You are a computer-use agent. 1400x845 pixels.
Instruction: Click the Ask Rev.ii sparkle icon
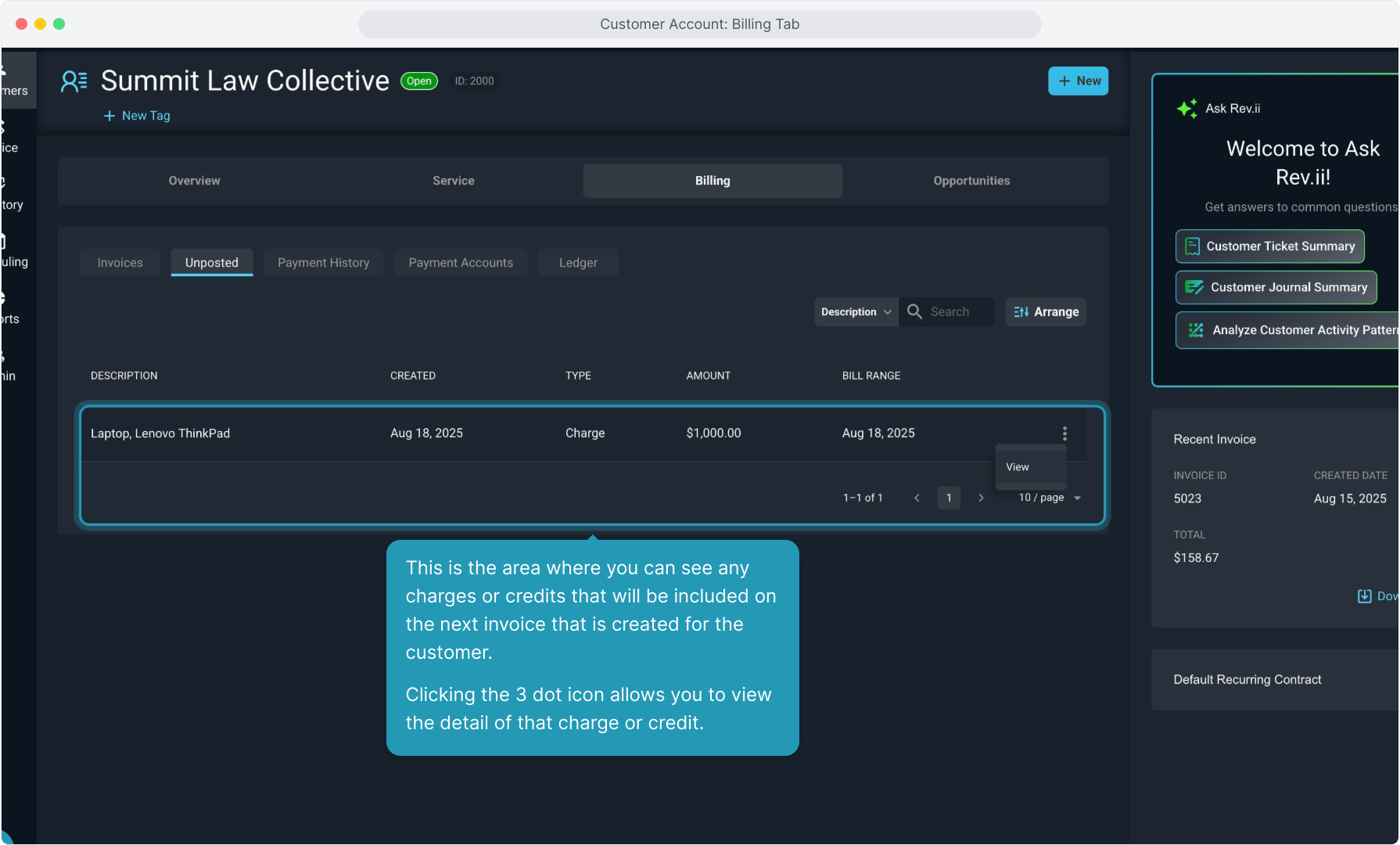[x=1186, y=109]
